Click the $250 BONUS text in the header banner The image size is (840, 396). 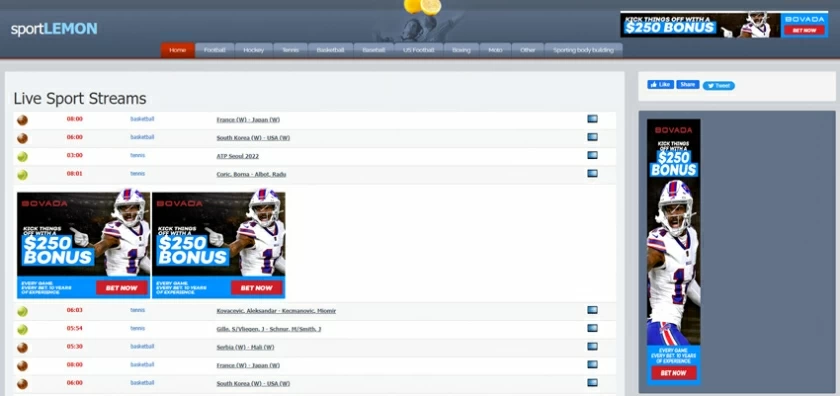[x=670, y=28]
